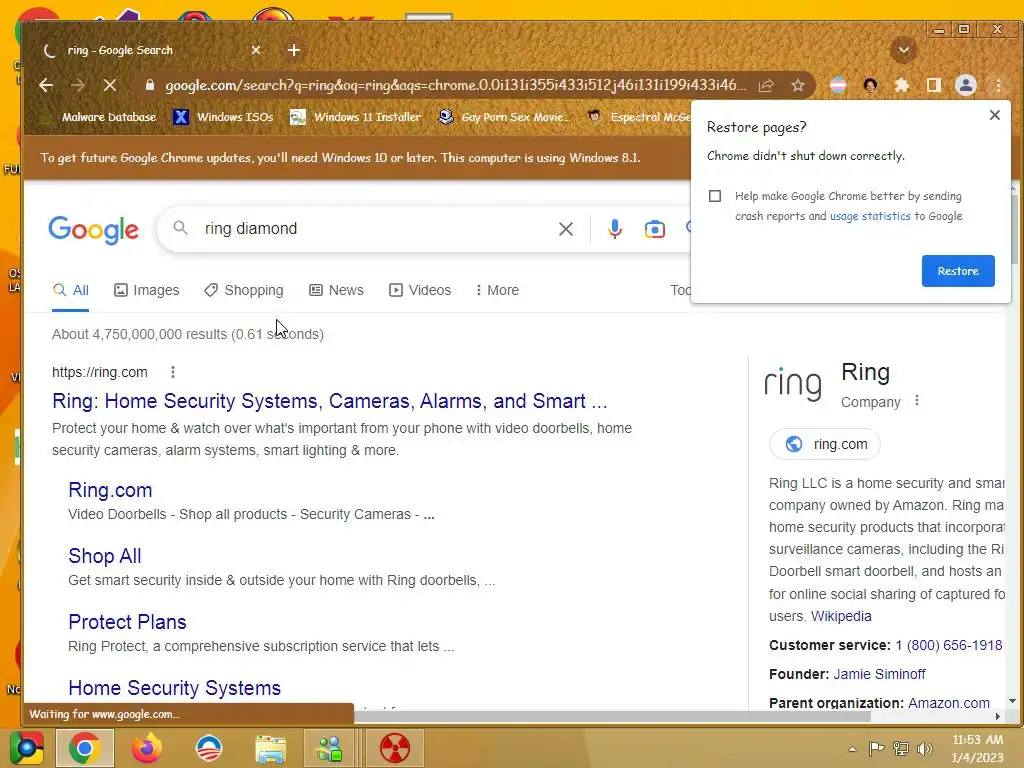Click the Google logo

93,229
